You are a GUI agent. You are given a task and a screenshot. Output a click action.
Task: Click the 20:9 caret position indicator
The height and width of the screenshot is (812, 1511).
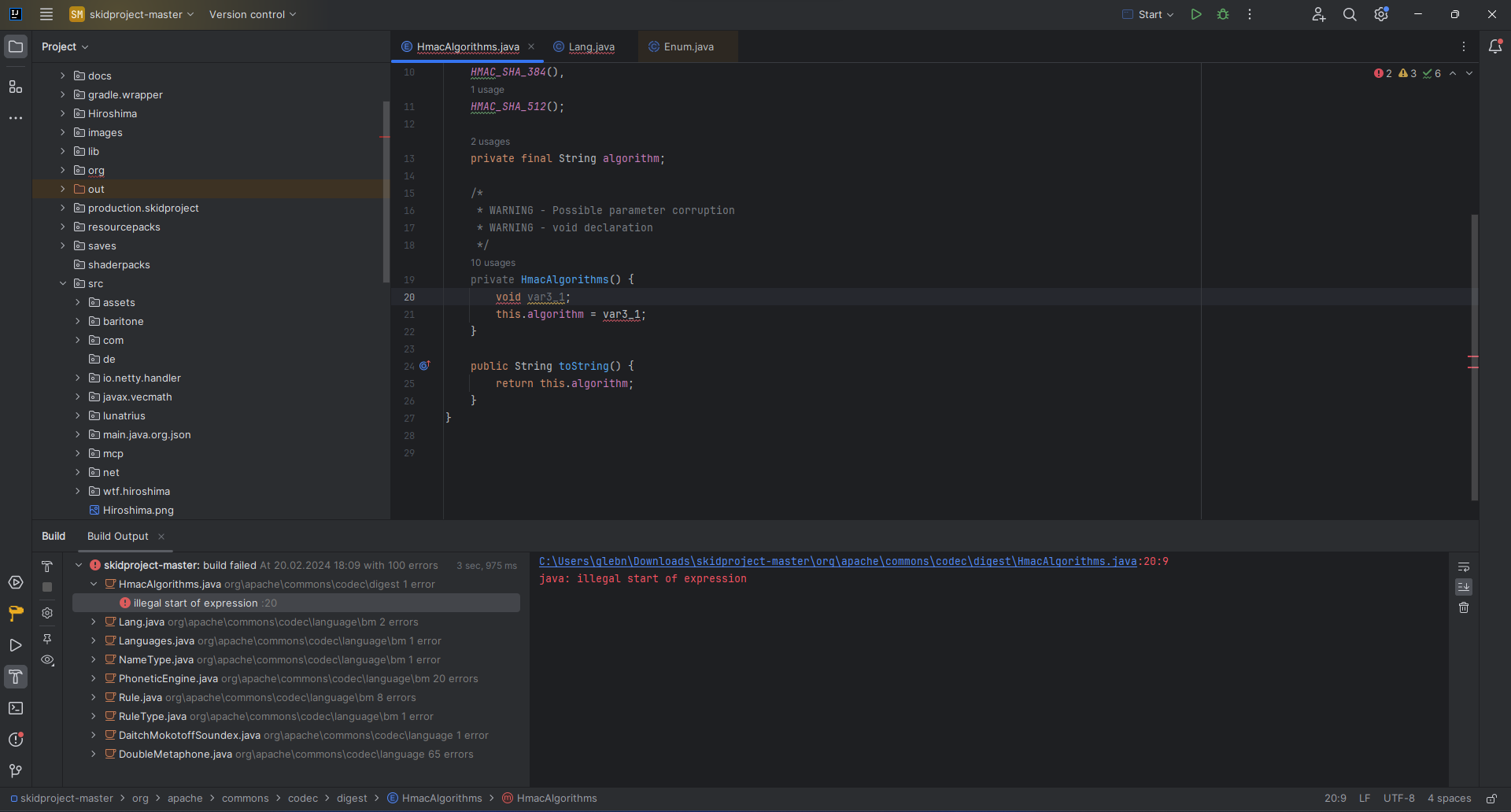[x=1335, y=798]
